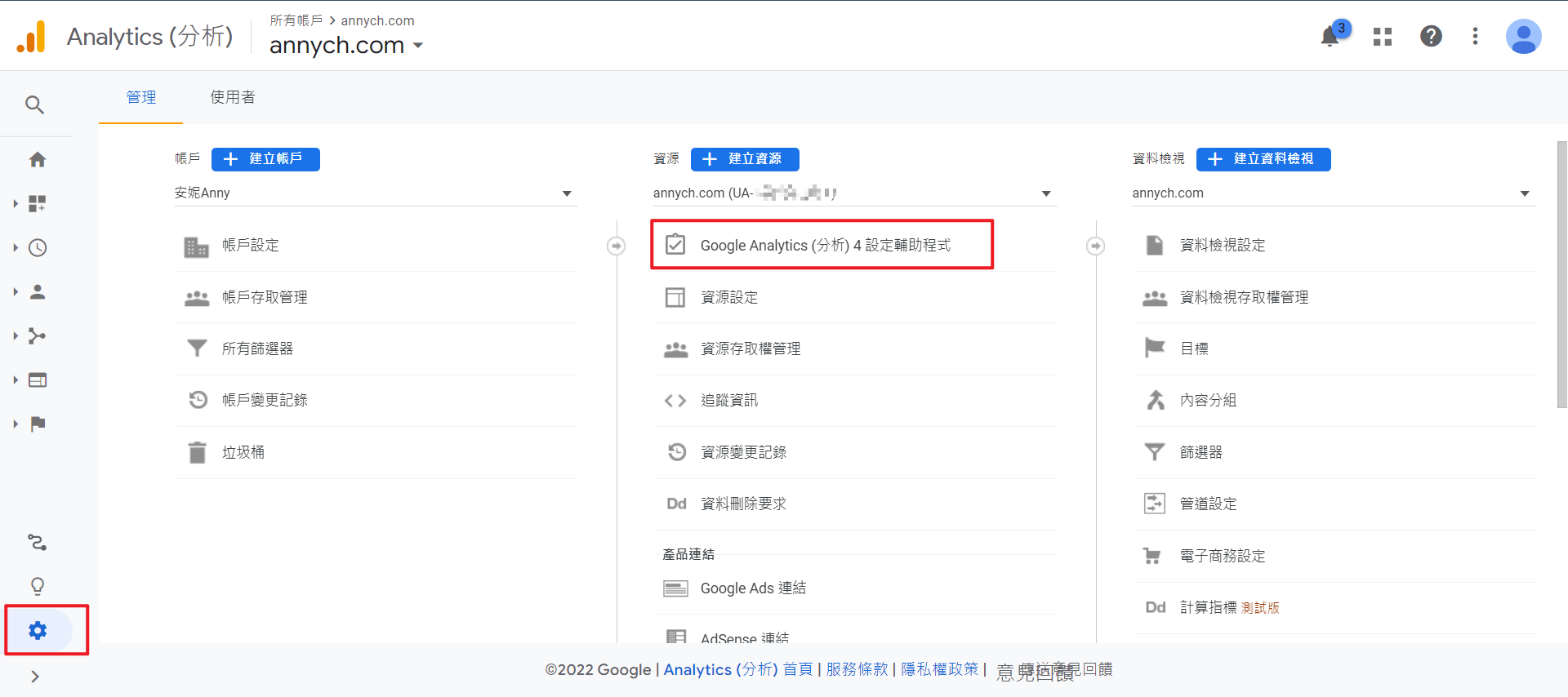Expand the Customization sidebar section arrow
Screen dimensions: 1568x697
(15, 203)
